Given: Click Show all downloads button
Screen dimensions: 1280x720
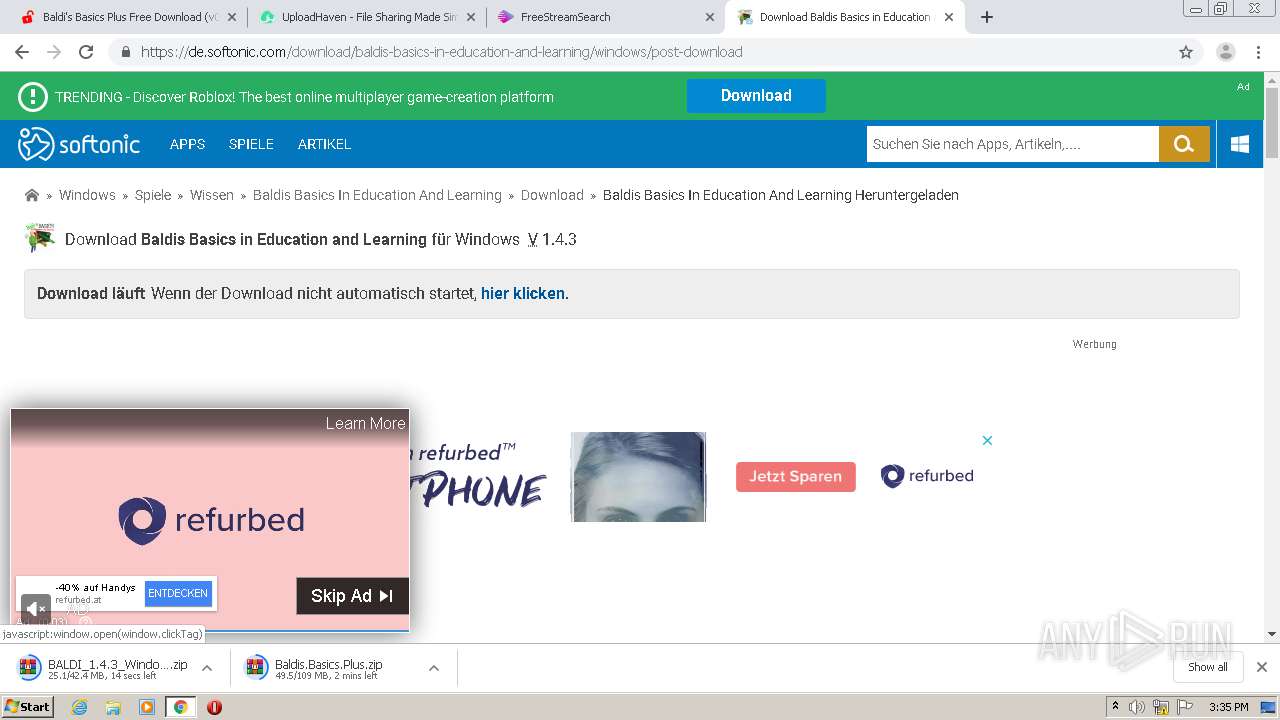Looking at the screenshot, I should coord(1208,667).
